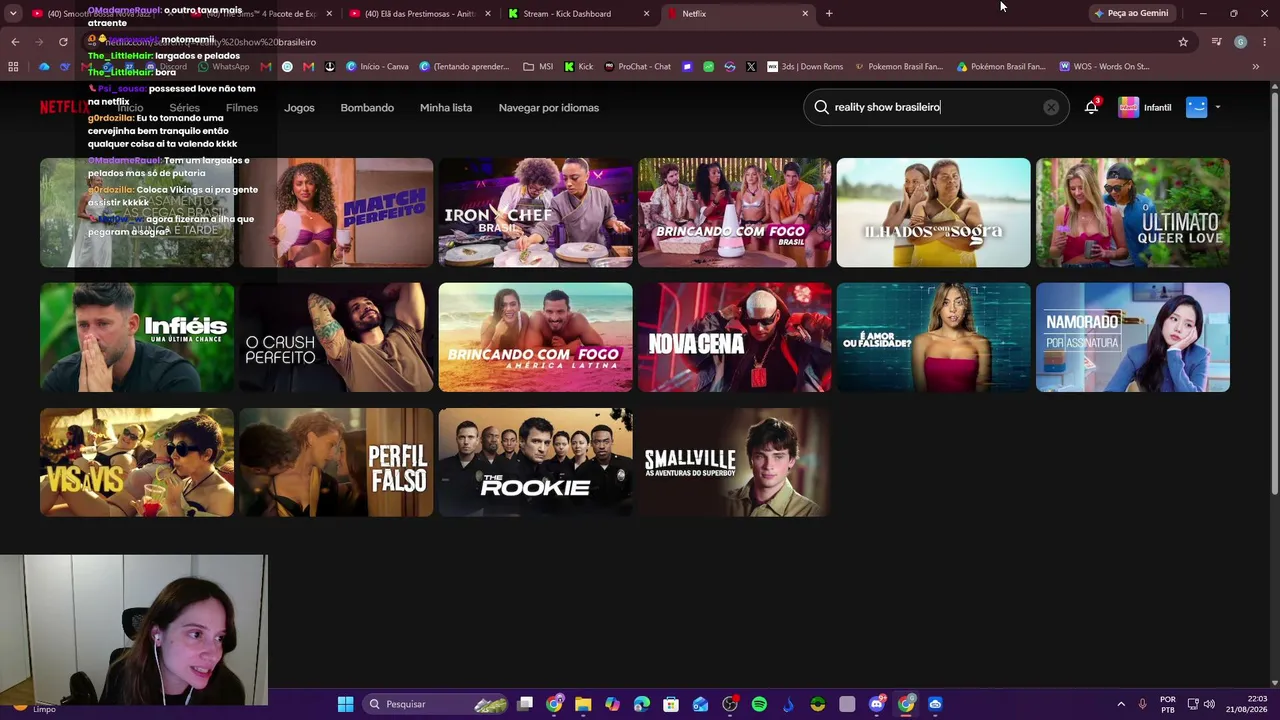Open O Crush Perfeito thumbnail
Viewport: 1280px width, 720px height.
tap(336, 337)
